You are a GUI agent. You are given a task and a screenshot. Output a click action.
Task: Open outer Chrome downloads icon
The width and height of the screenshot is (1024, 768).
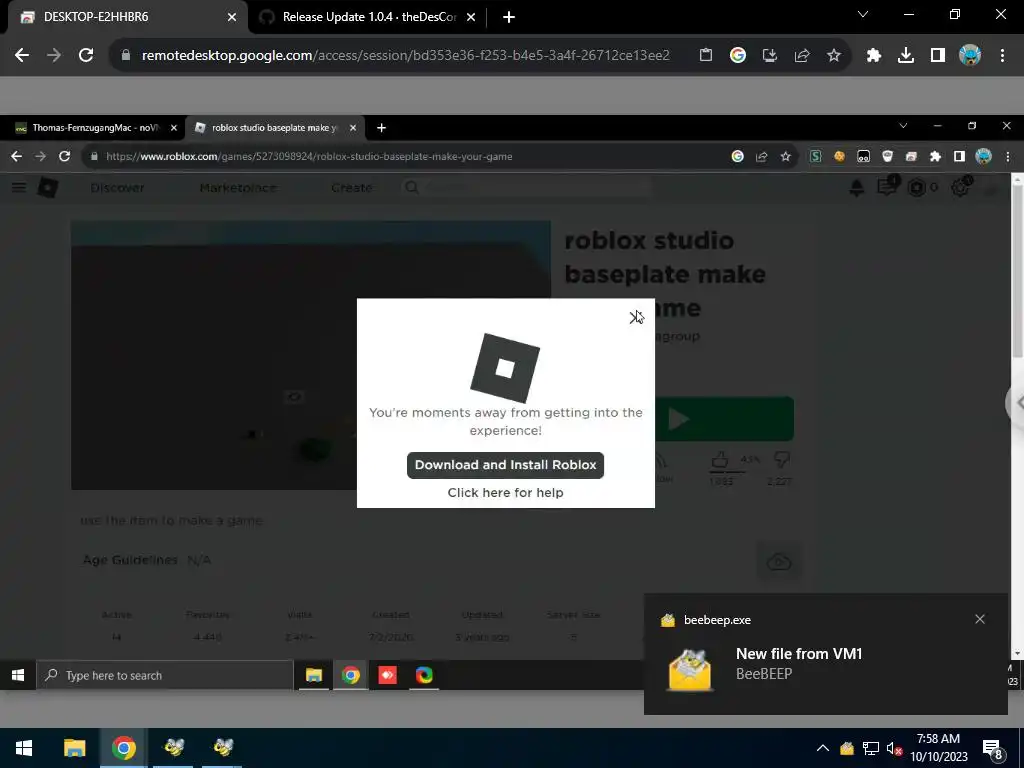(906, 56)
